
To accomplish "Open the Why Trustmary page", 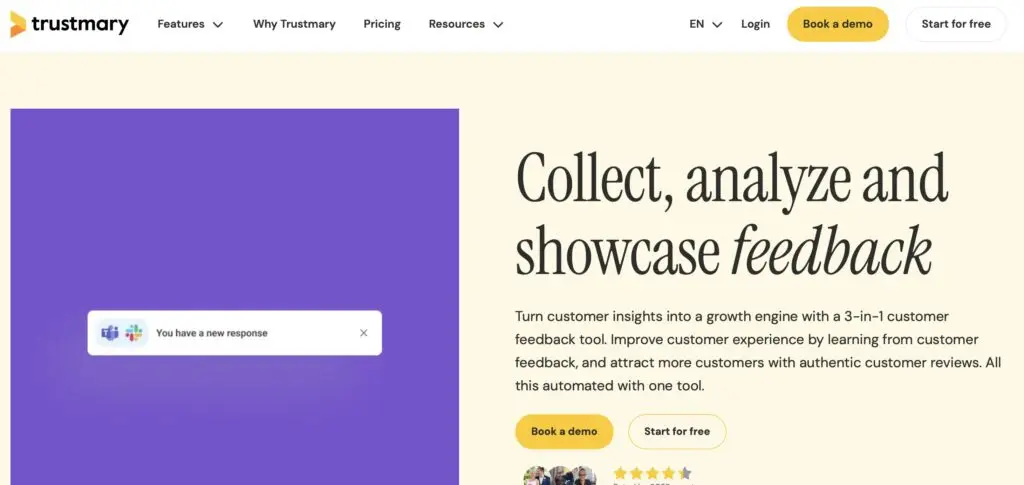I will click(x=294, y=24).
